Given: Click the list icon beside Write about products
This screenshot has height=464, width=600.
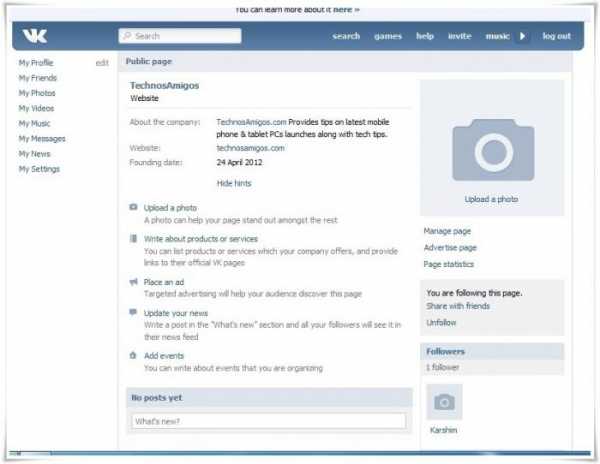Looking at the screenshot, I should pyautogui.click(x=134, y=239).
